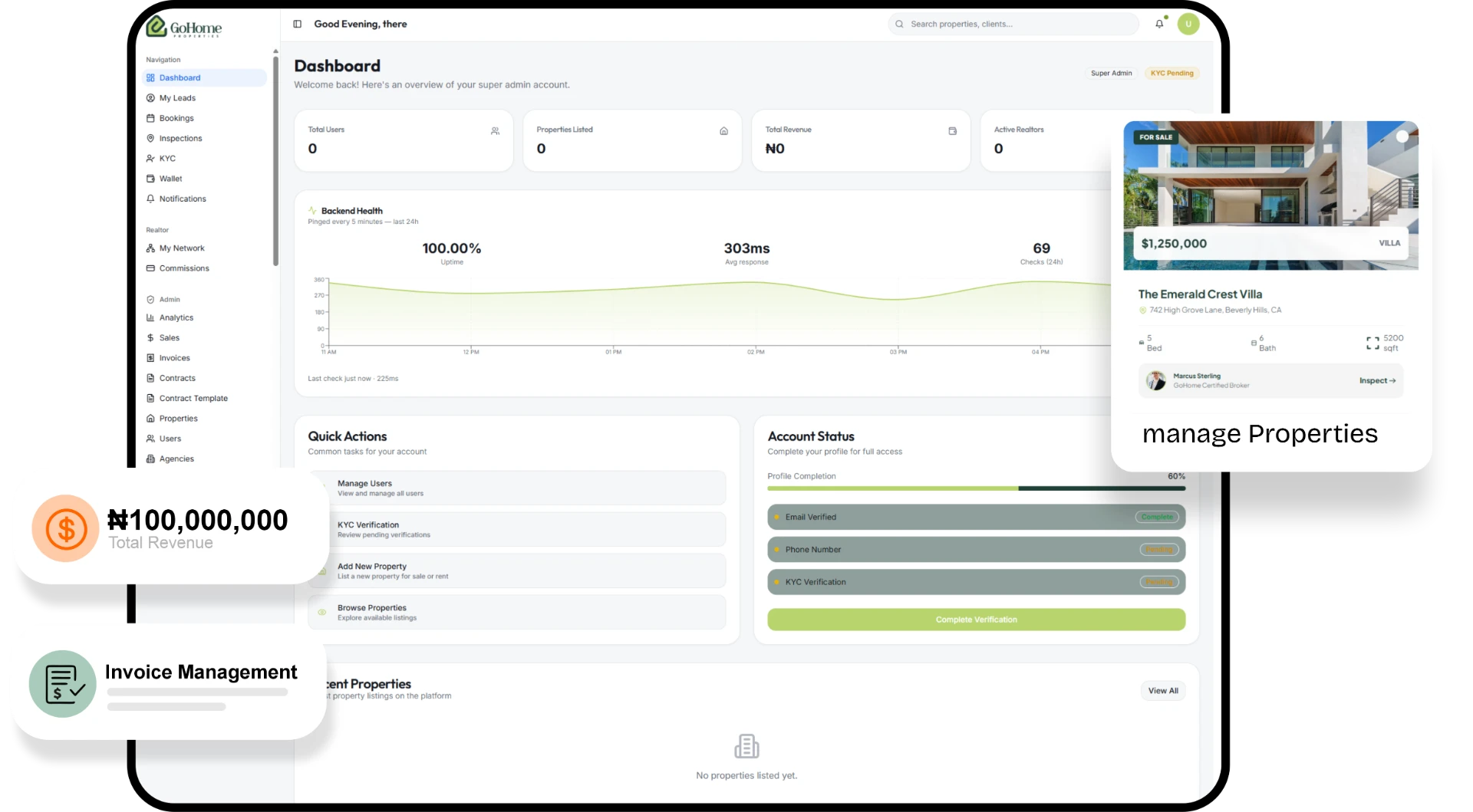Click the Contracts document icon
Screen dimensions: 1473x812
point(150,378)
